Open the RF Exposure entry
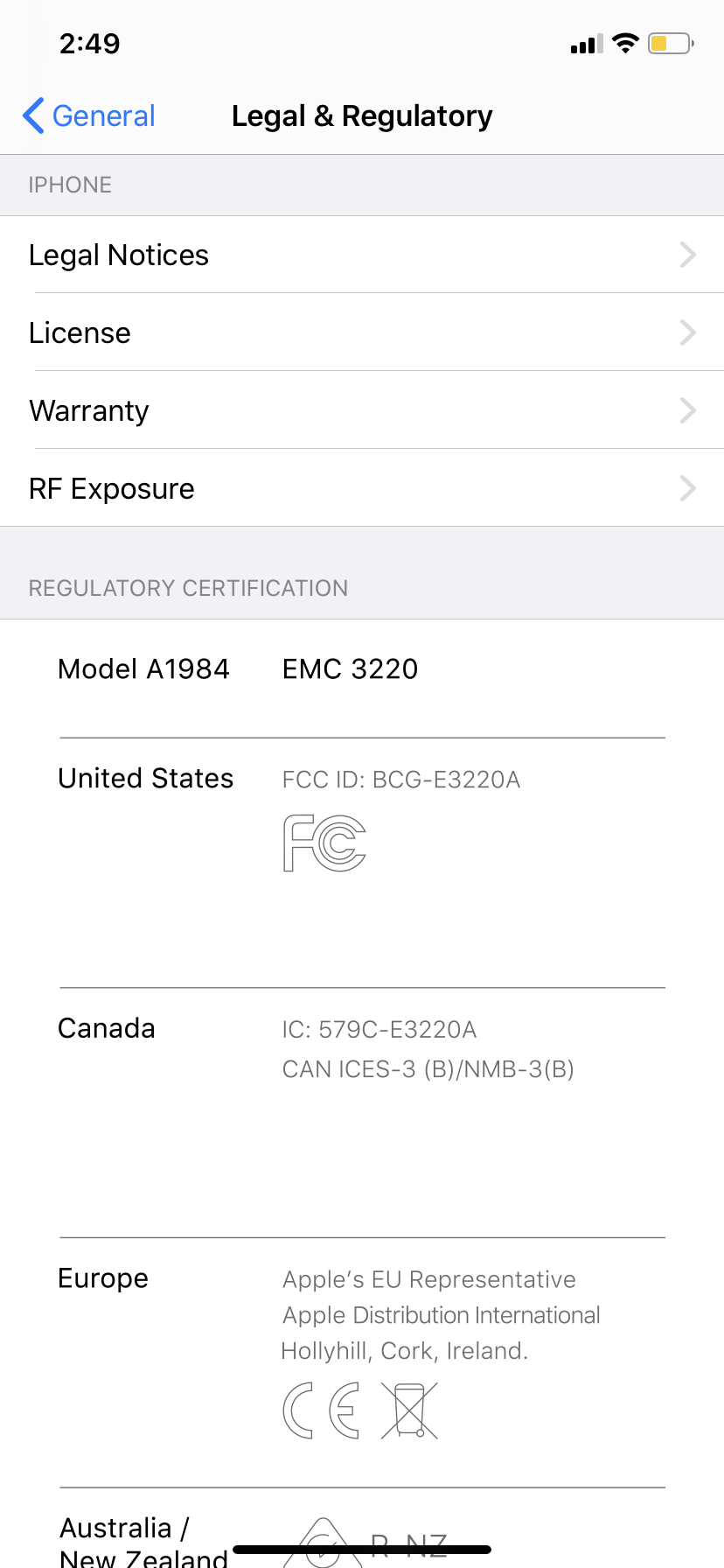The width and height of the screenshot is (724, 1568). [362, 488]
